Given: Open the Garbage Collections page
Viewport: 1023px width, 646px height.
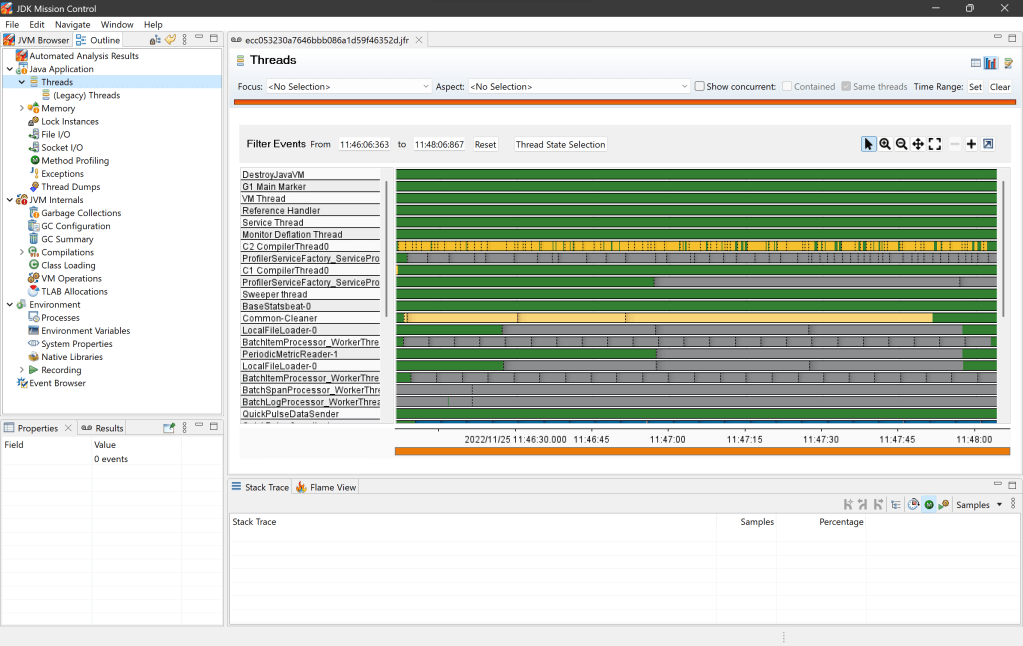Looking at the screenshot, I should 81,213.
